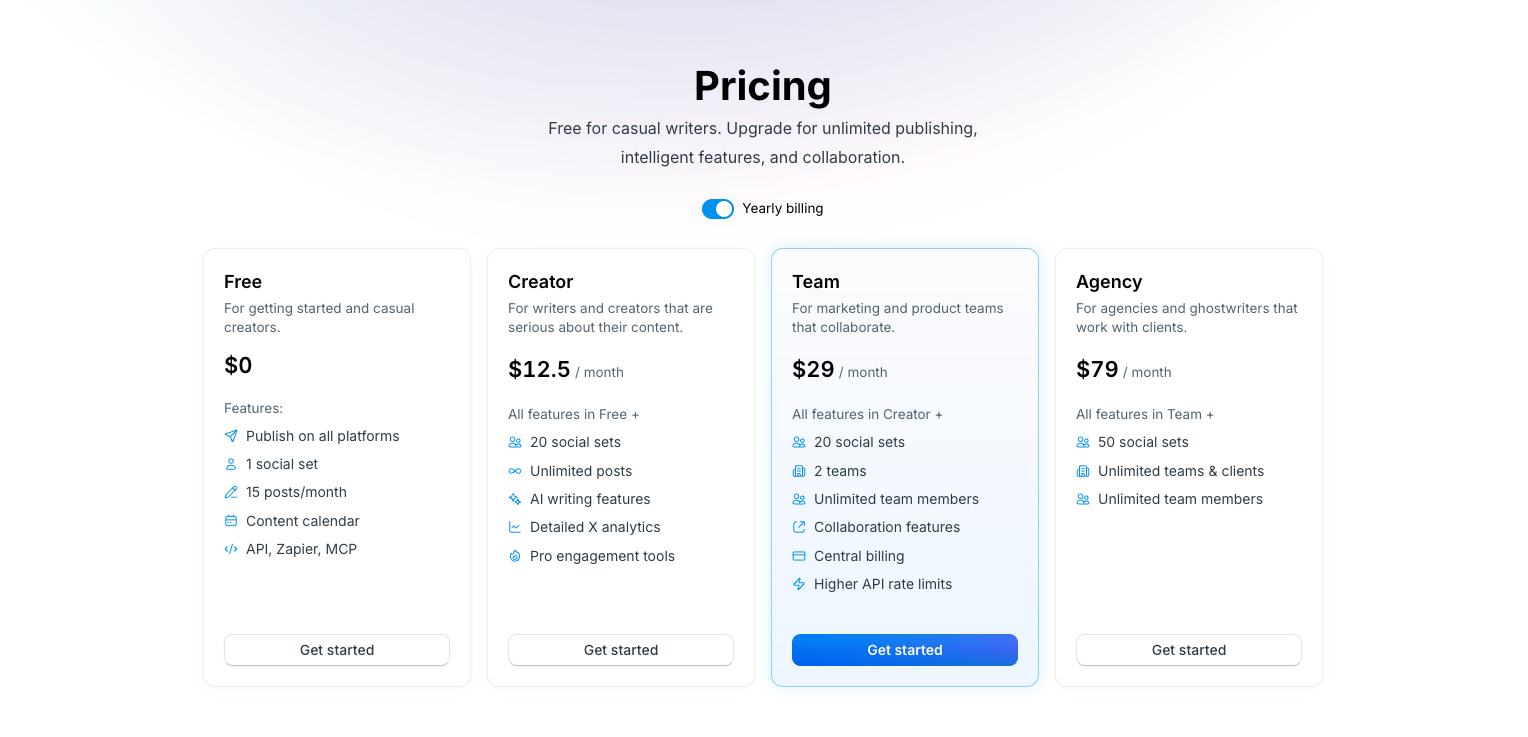
Task: Click the buildings icon beside 2 teams
Action: [798, 471]
